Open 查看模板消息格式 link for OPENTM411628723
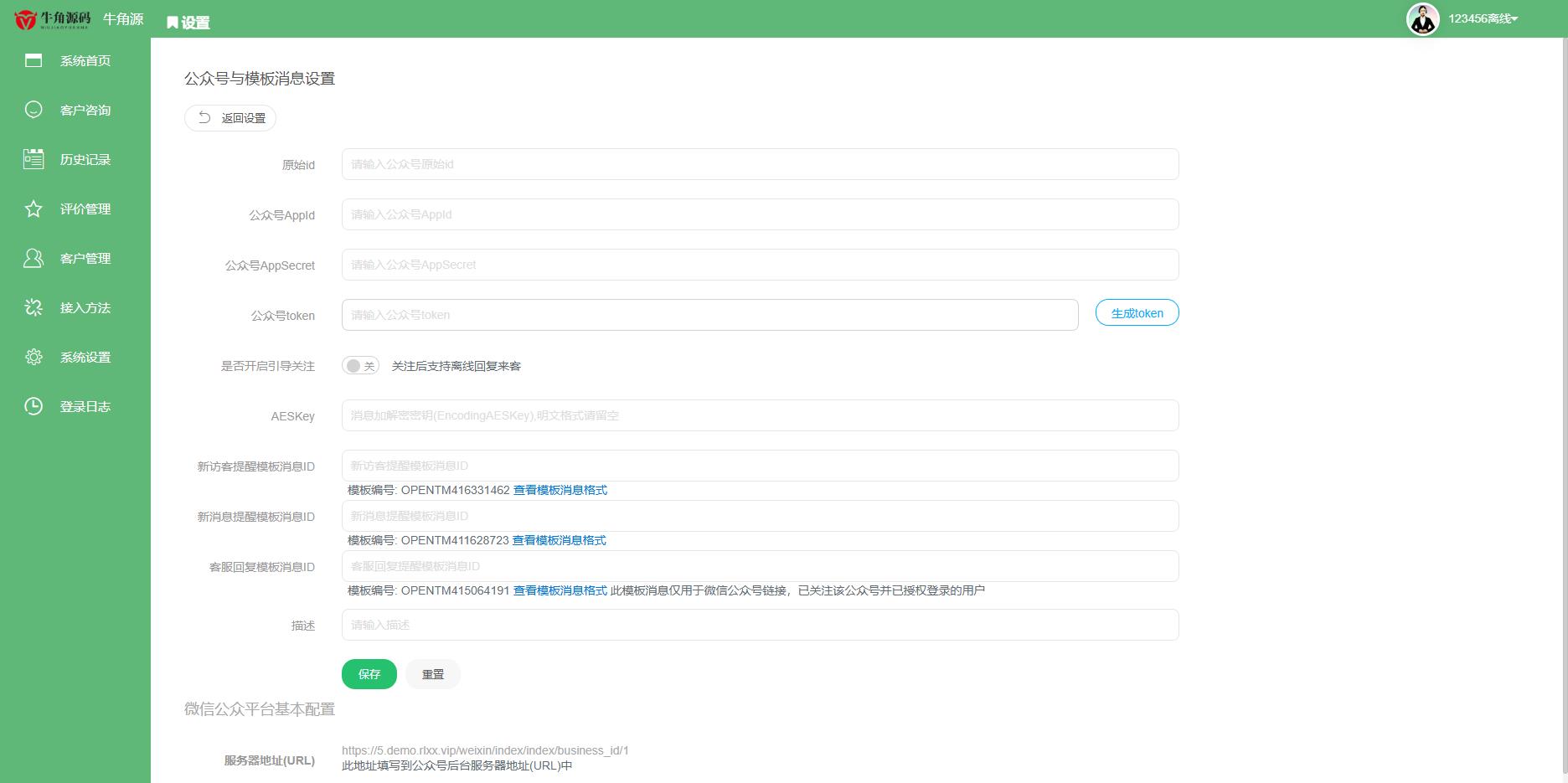 click(x=560, y=540)
